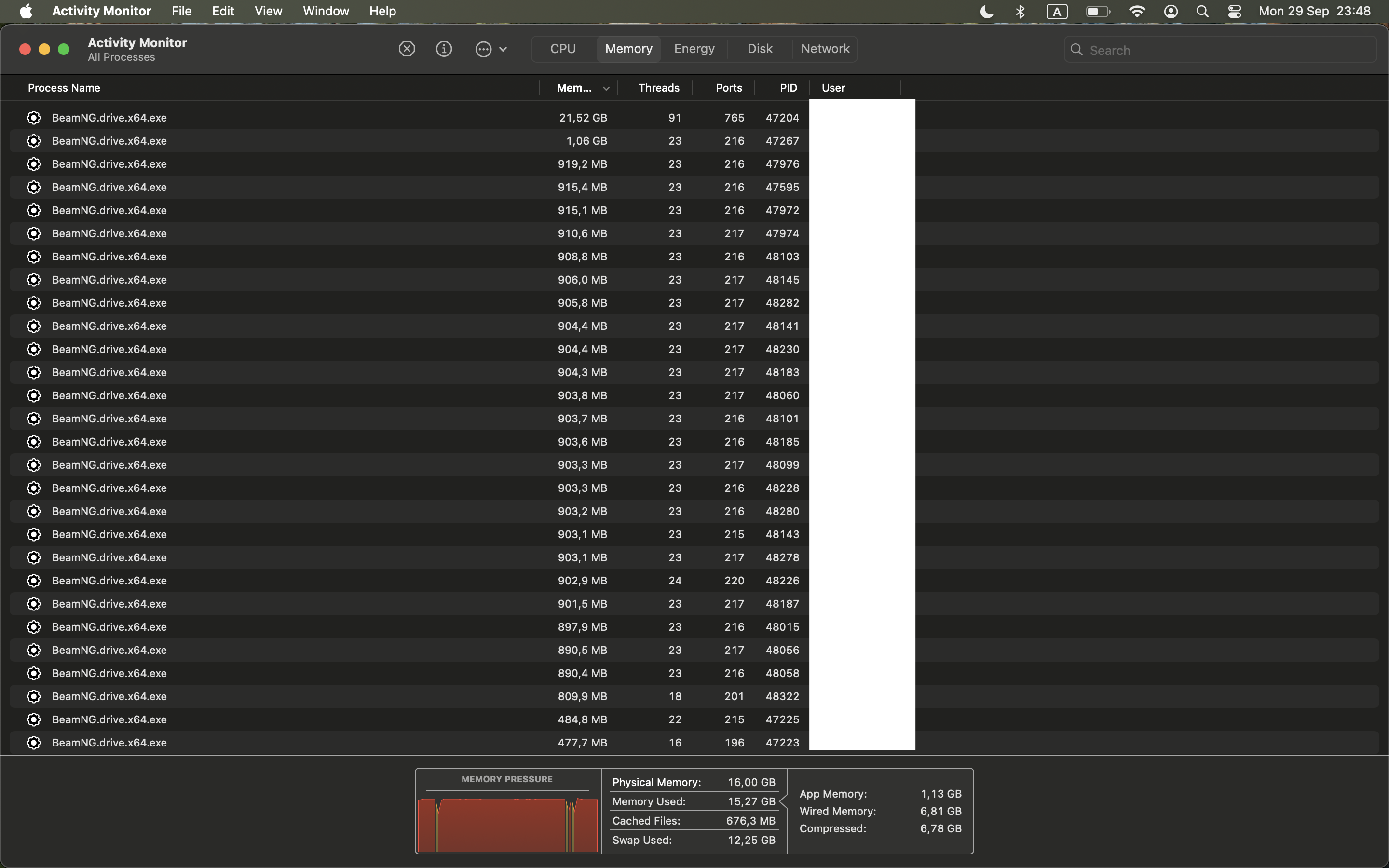This screenshot has width=1389, height=868.
Task: Click the Spotlight search menu bar icon
Action: coord(1202,12)
